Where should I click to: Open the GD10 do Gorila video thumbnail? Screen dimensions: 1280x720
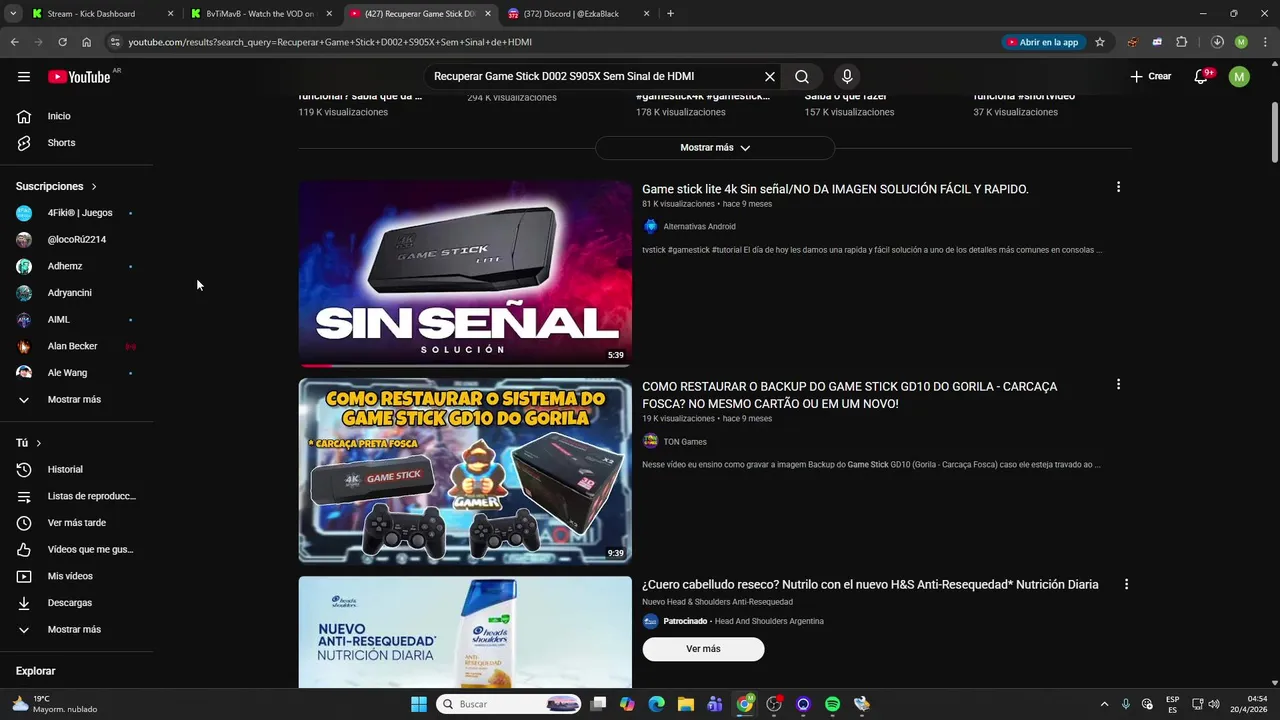(465, 471)
